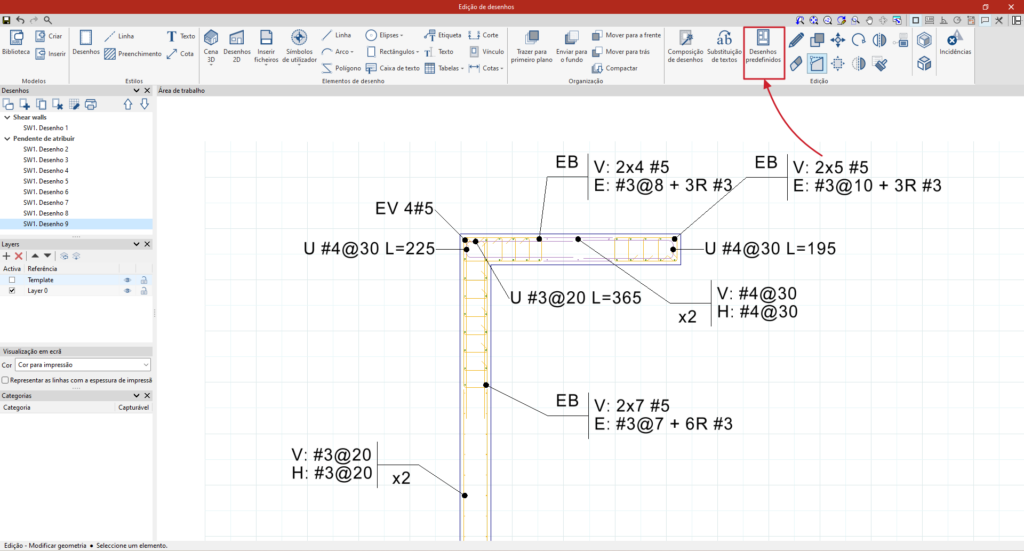Image resolution: width=1024 pixels, height=551 pixels.
Task: Expand the Tabelas dropdown arrow
Action: pos(460,69)
